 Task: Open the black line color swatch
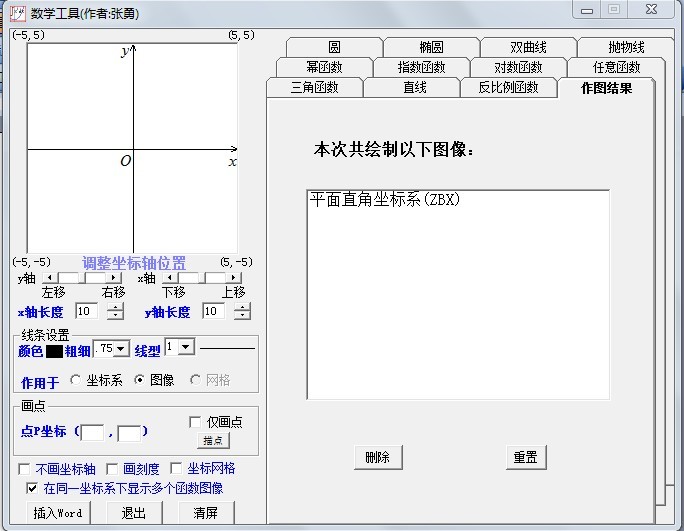click(x=54, y=350)
